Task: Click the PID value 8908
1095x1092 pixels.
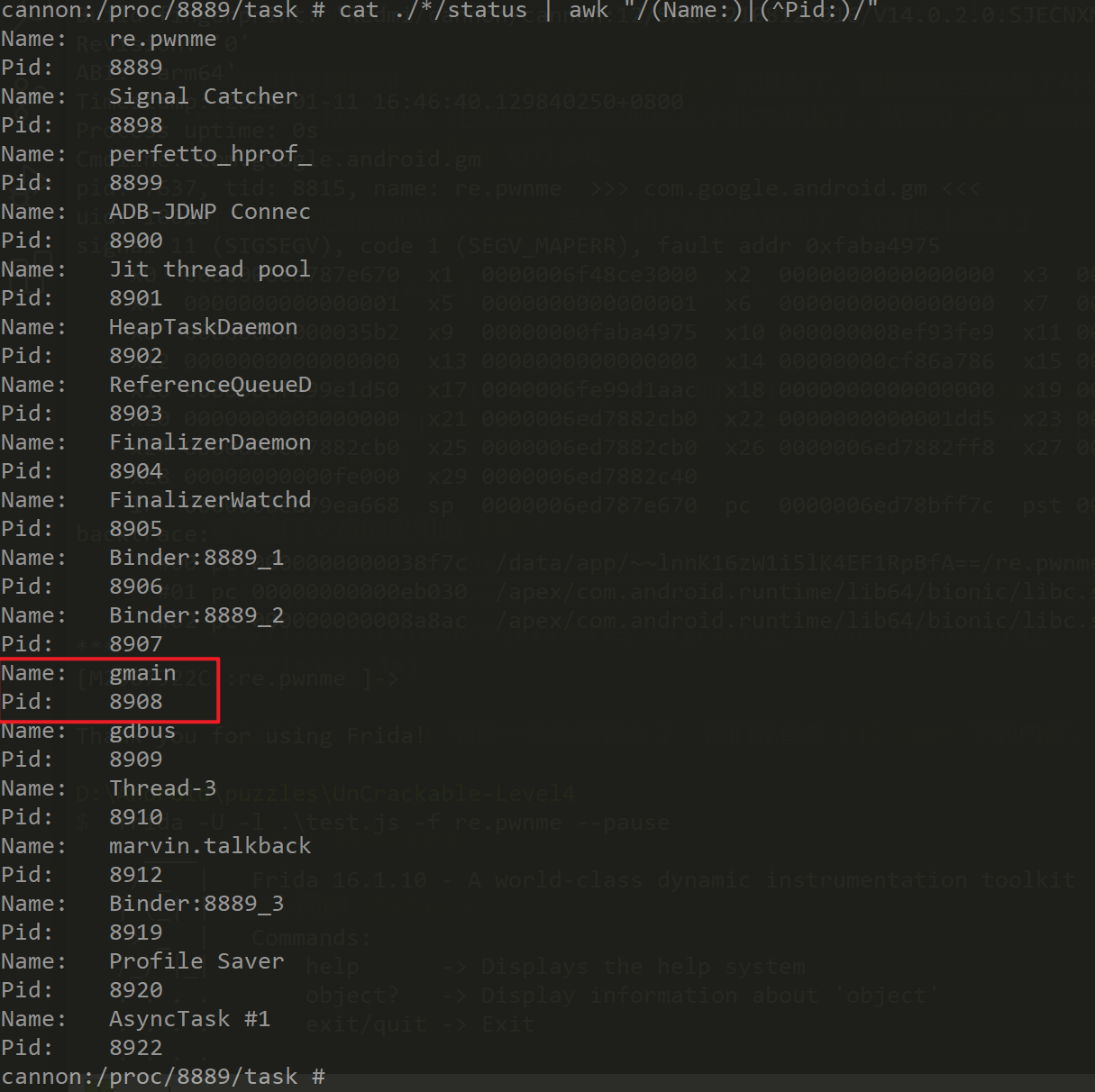Action: (x=136, y=702)
